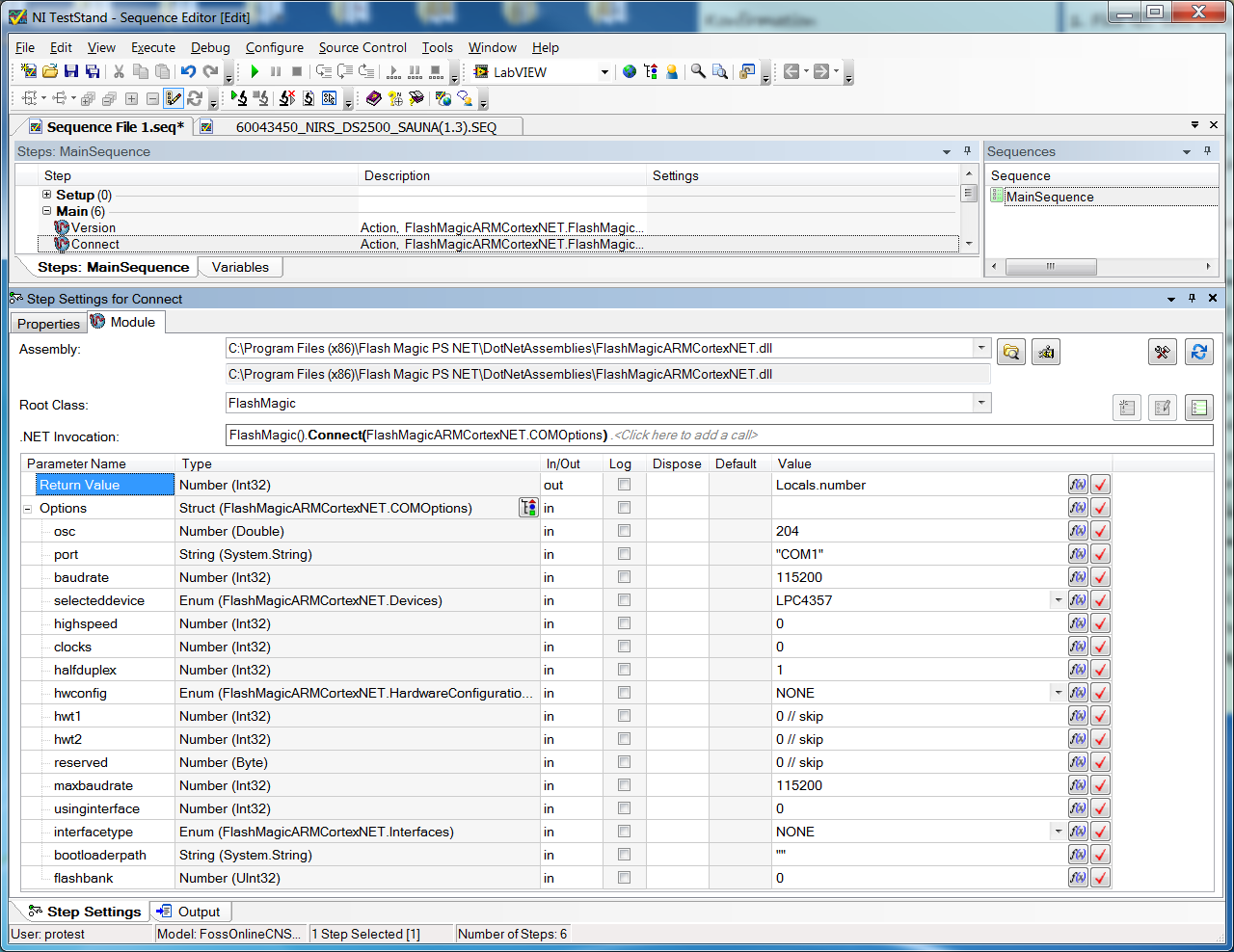Viewport: 1234px width, 952px height.
Task: Click the user manager person icon
Action: click(x=672, y=71)
